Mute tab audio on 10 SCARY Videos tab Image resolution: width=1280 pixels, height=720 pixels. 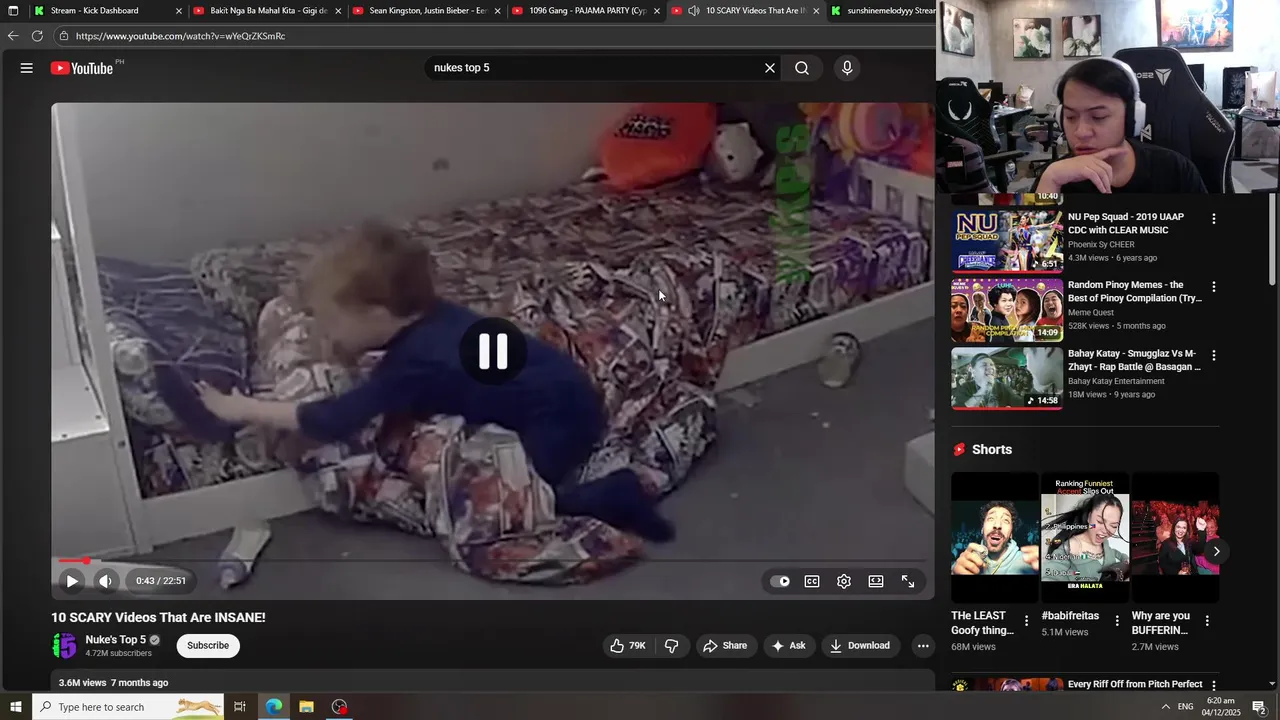click(x=694, y=11)
